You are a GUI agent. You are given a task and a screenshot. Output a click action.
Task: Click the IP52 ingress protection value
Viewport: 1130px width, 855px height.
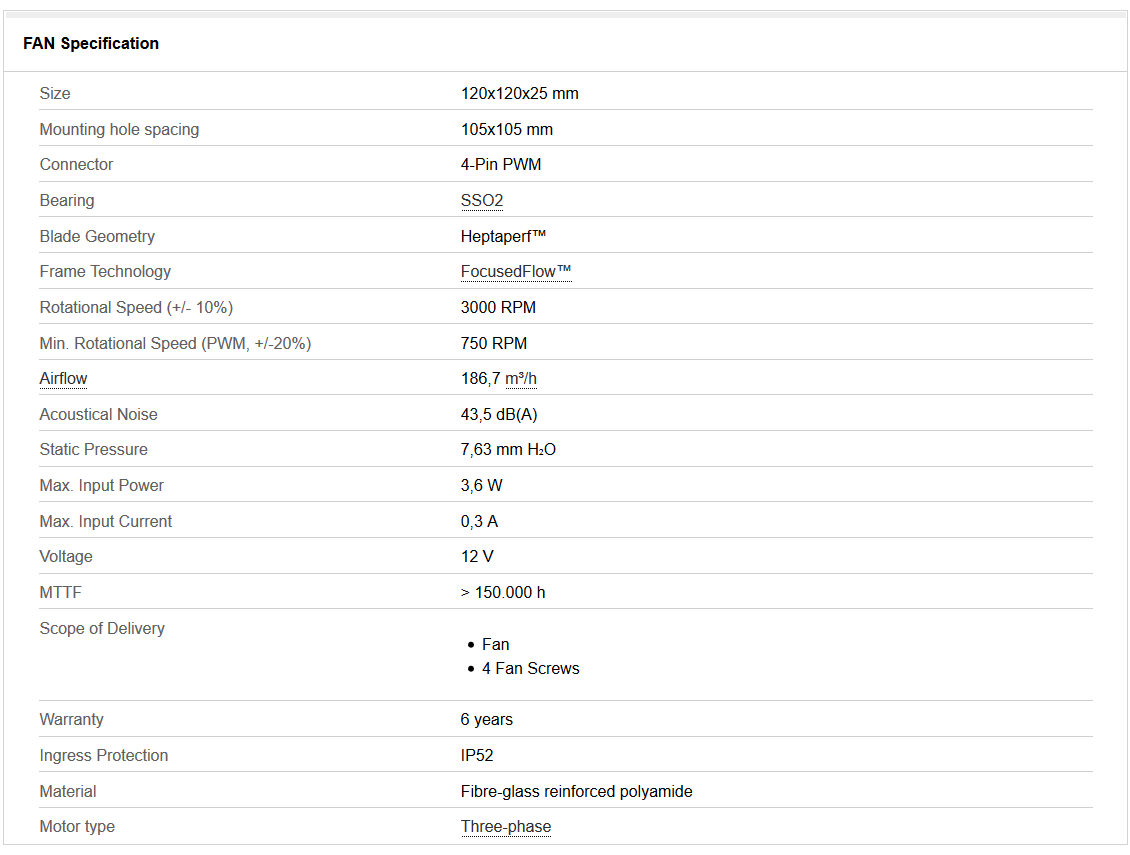(x=477, y=756)
